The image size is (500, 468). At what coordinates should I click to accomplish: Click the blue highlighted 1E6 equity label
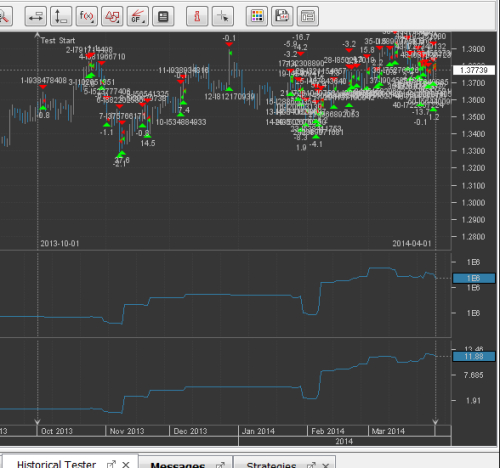pyautogui.click(x=474, y=278)
